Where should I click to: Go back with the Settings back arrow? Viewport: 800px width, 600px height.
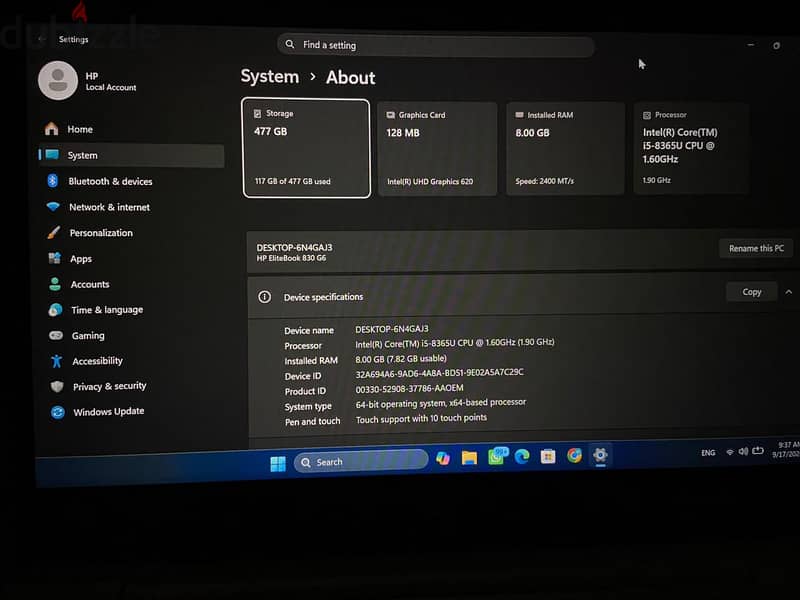coord(41,39)
